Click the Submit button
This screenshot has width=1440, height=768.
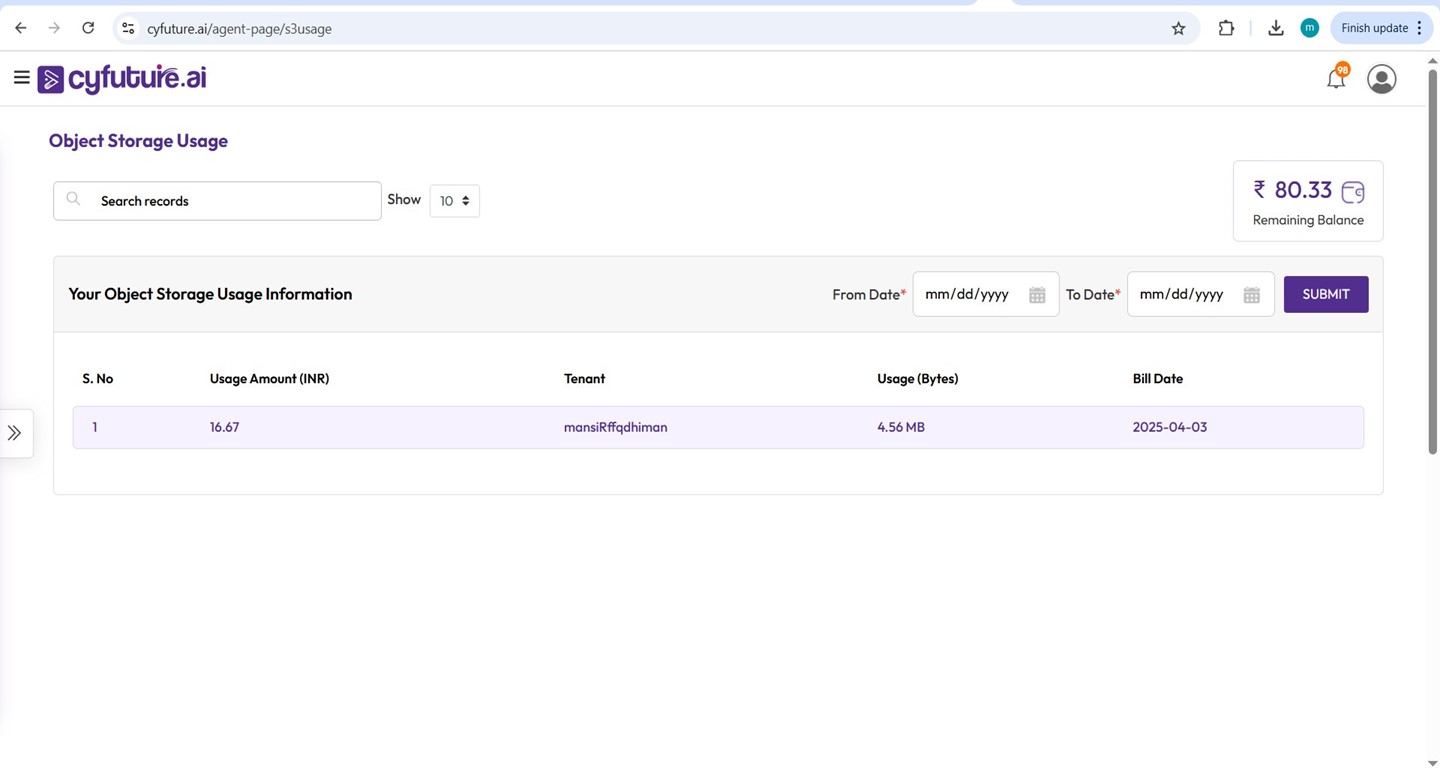pyautogui.click(x=1325, y=294)
